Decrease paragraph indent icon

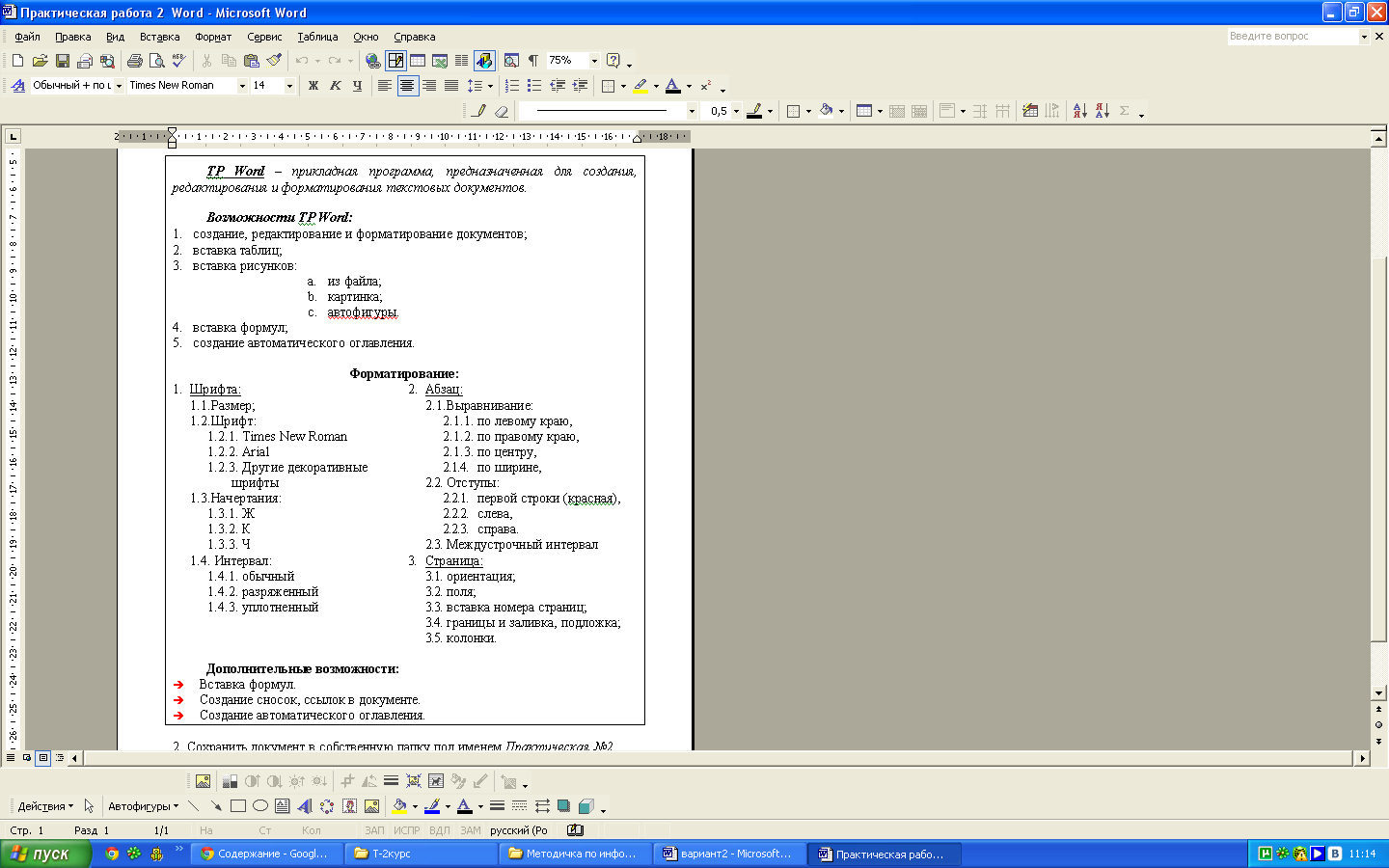tap(558, 86)
